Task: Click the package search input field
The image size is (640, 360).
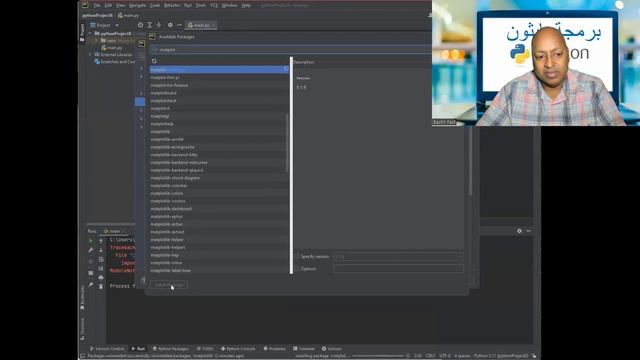Action: coord(292,49)
